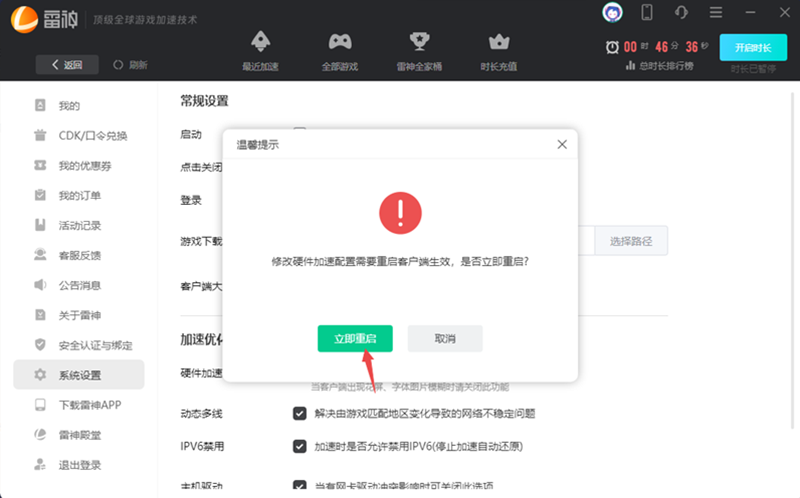Click 退出登录 to log out
The width and height of the screenshot is (800, 498).
[x=79, y=465]
